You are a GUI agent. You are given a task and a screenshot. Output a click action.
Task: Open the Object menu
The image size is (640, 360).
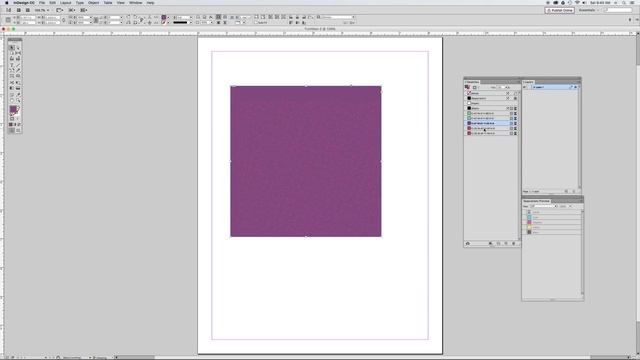coord(93,2)
